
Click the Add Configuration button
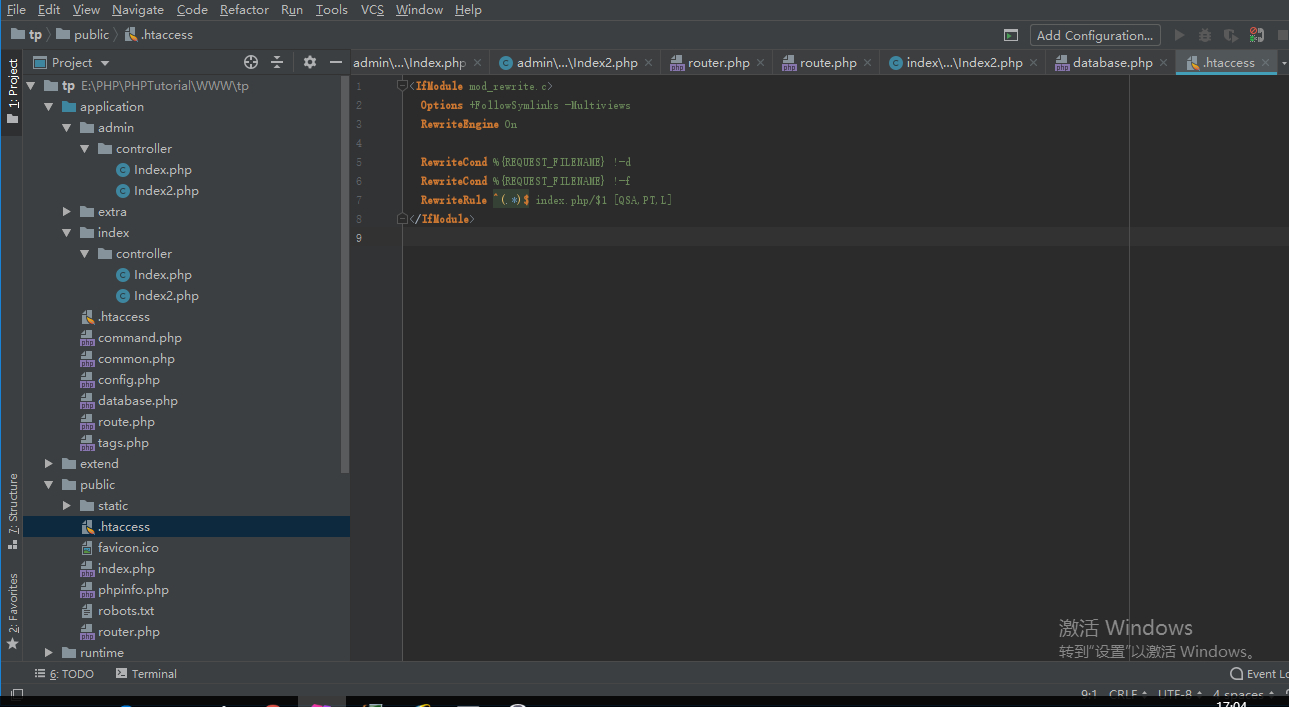1095,35
